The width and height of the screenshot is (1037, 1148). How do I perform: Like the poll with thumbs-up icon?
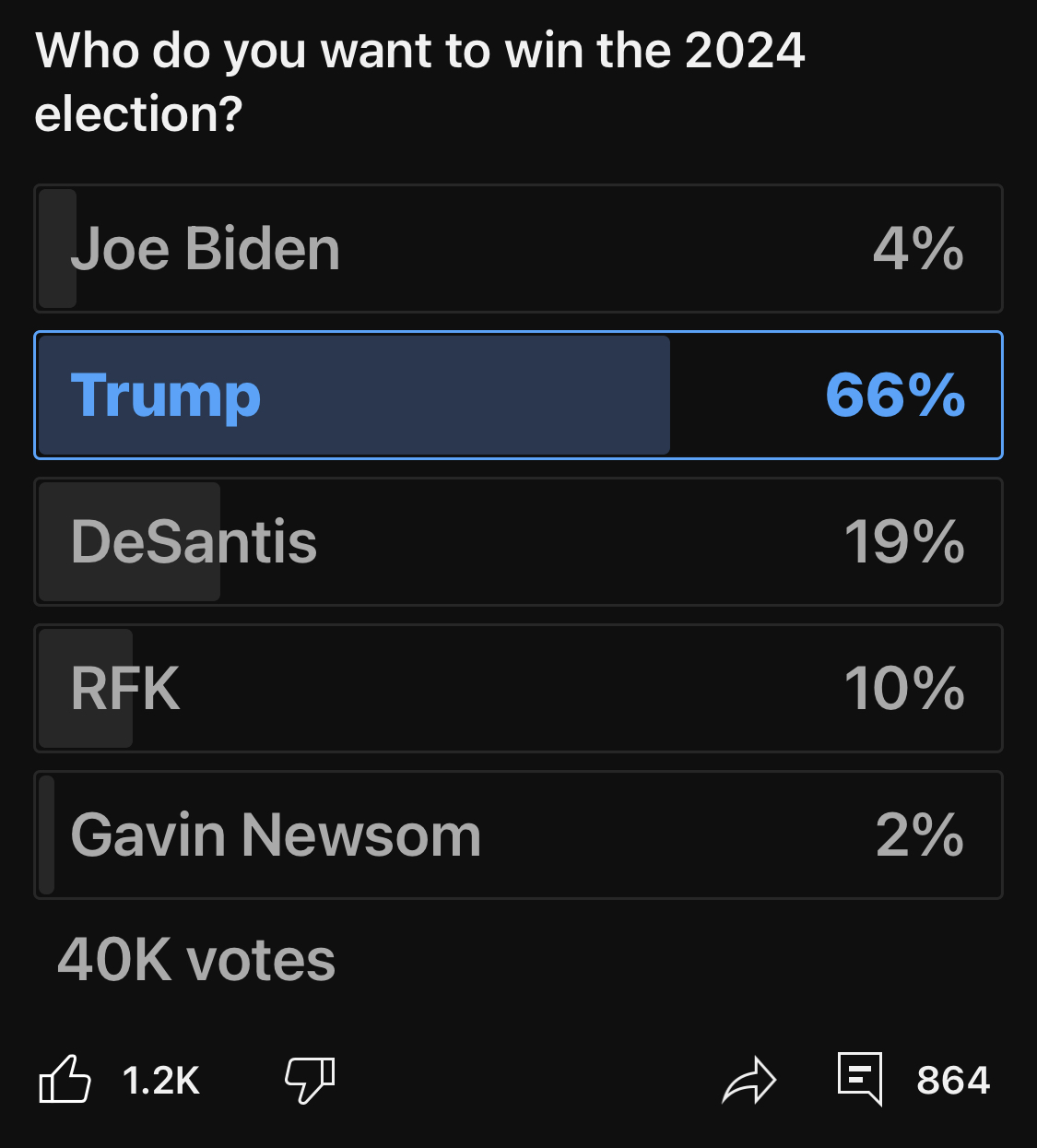click(65, 1079)
